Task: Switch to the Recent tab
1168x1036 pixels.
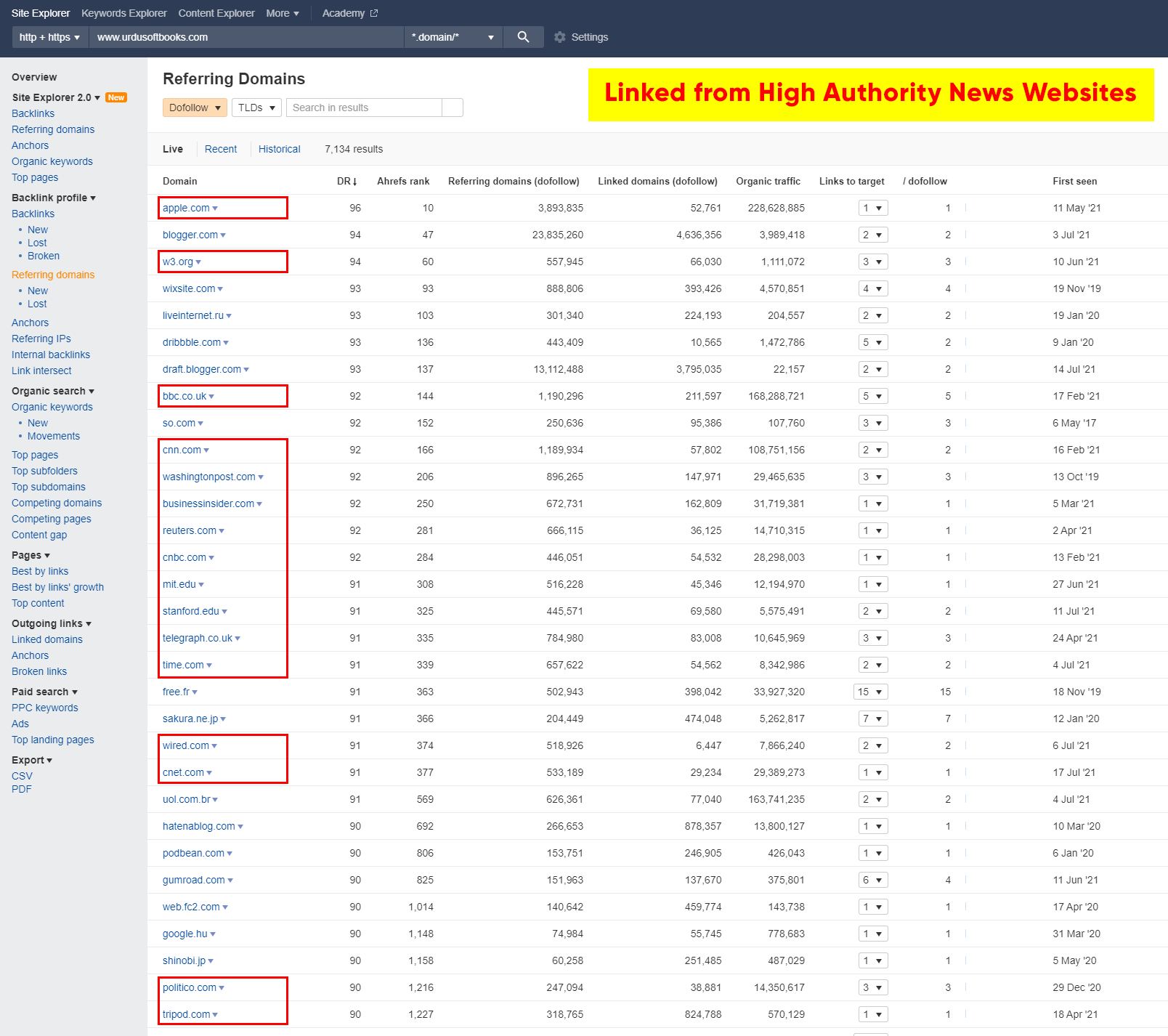Action: point(221,149)
